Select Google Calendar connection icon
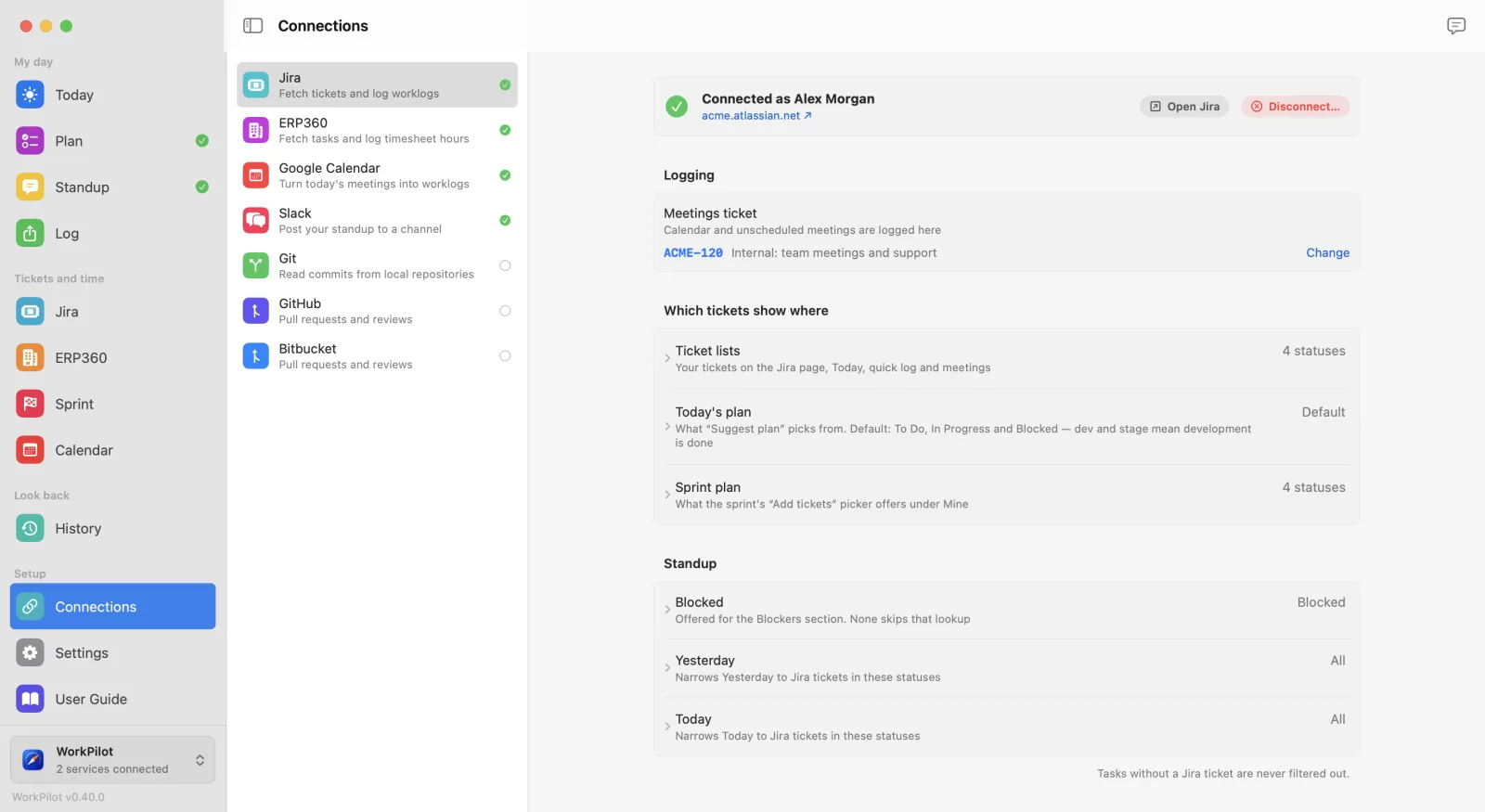The height and width of the screenshot is (812, 1485). 256,175
